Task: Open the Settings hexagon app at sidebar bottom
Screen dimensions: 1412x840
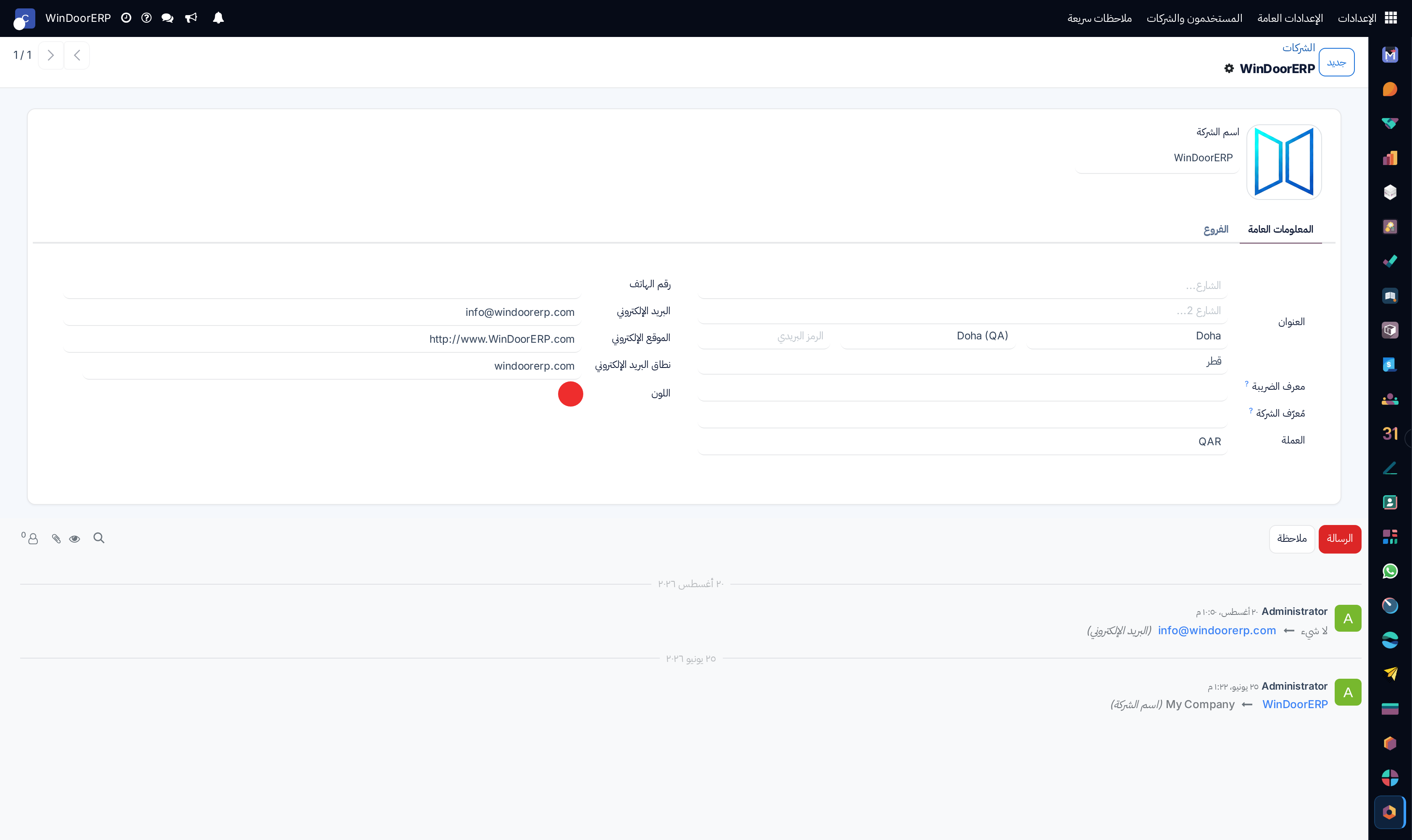Action: pyautogui.click(x=1390, y=812)
